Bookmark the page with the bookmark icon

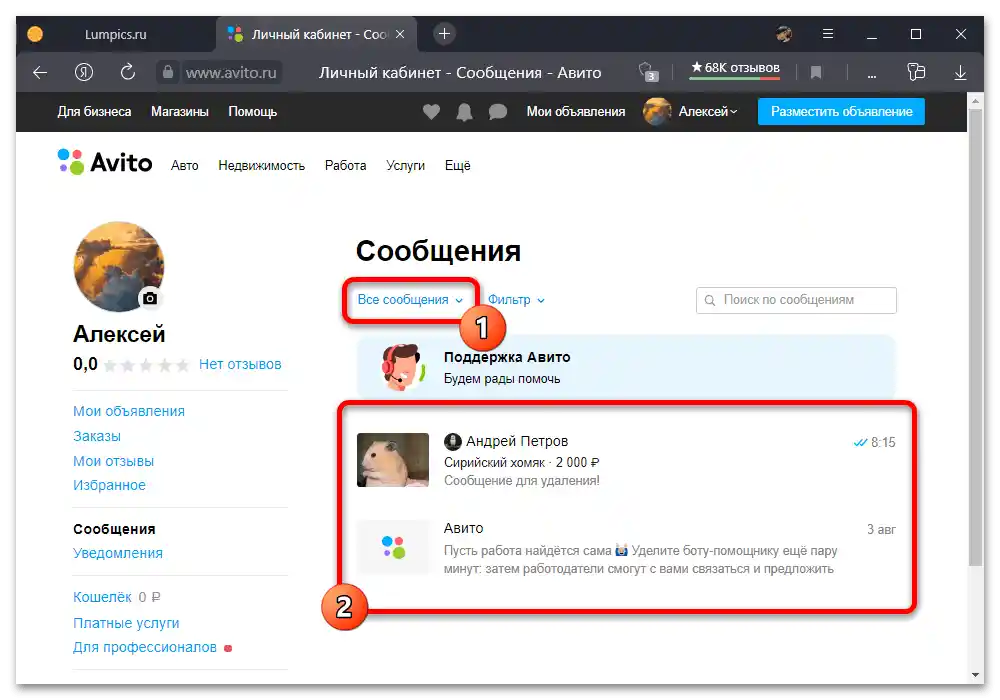tap(816, 73)
